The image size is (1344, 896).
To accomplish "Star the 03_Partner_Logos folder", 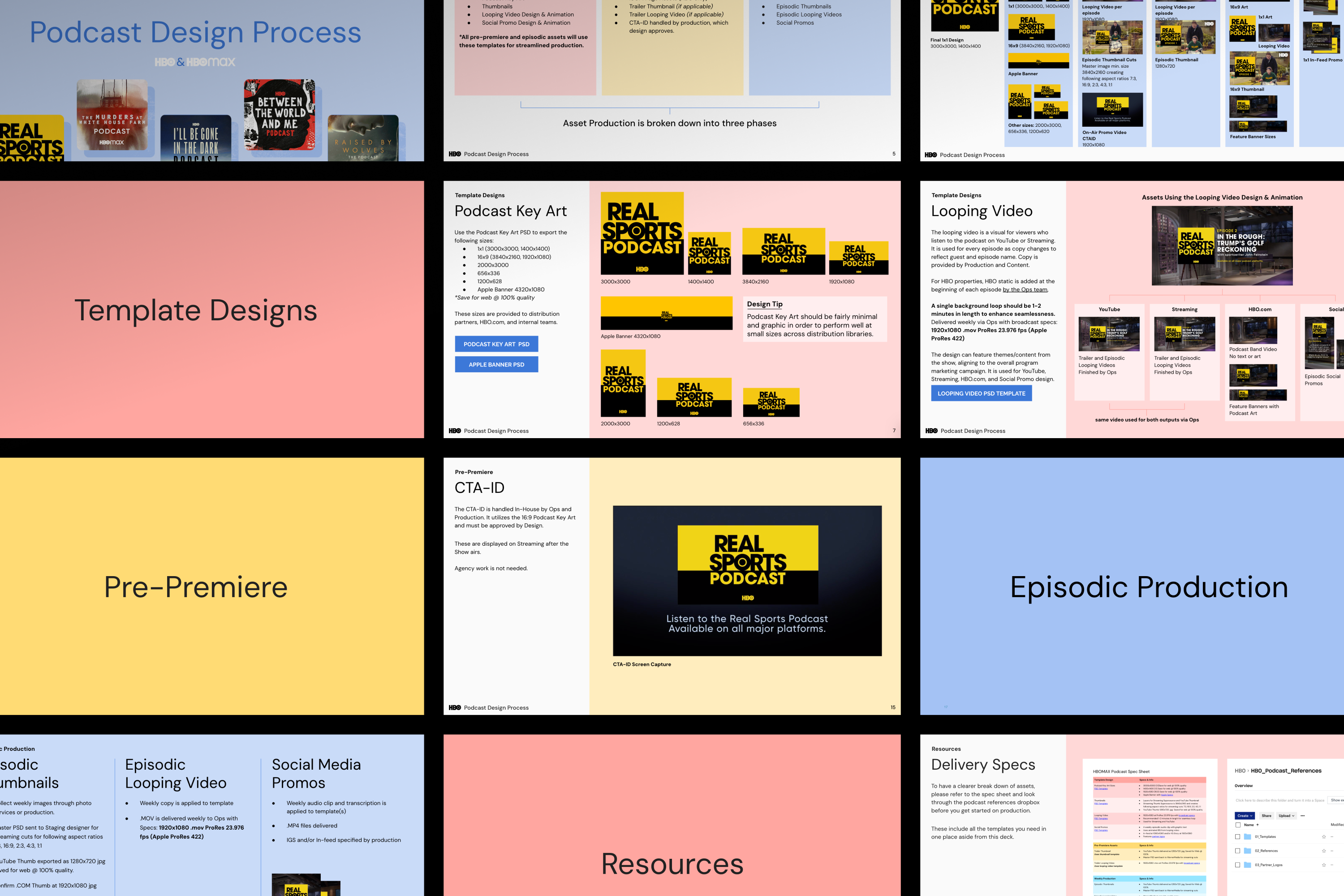I will coord(1324,865).
